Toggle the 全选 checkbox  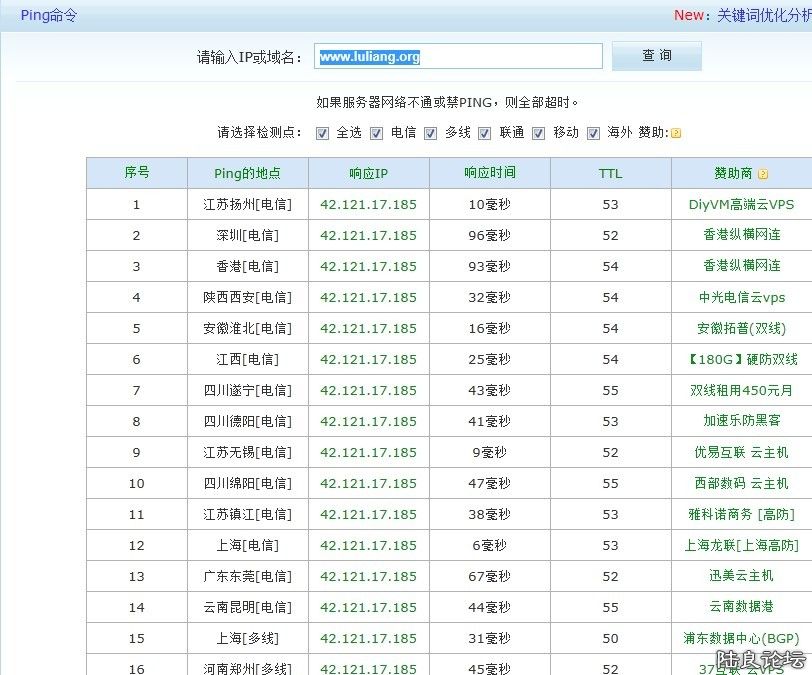(x=322, y=133)
